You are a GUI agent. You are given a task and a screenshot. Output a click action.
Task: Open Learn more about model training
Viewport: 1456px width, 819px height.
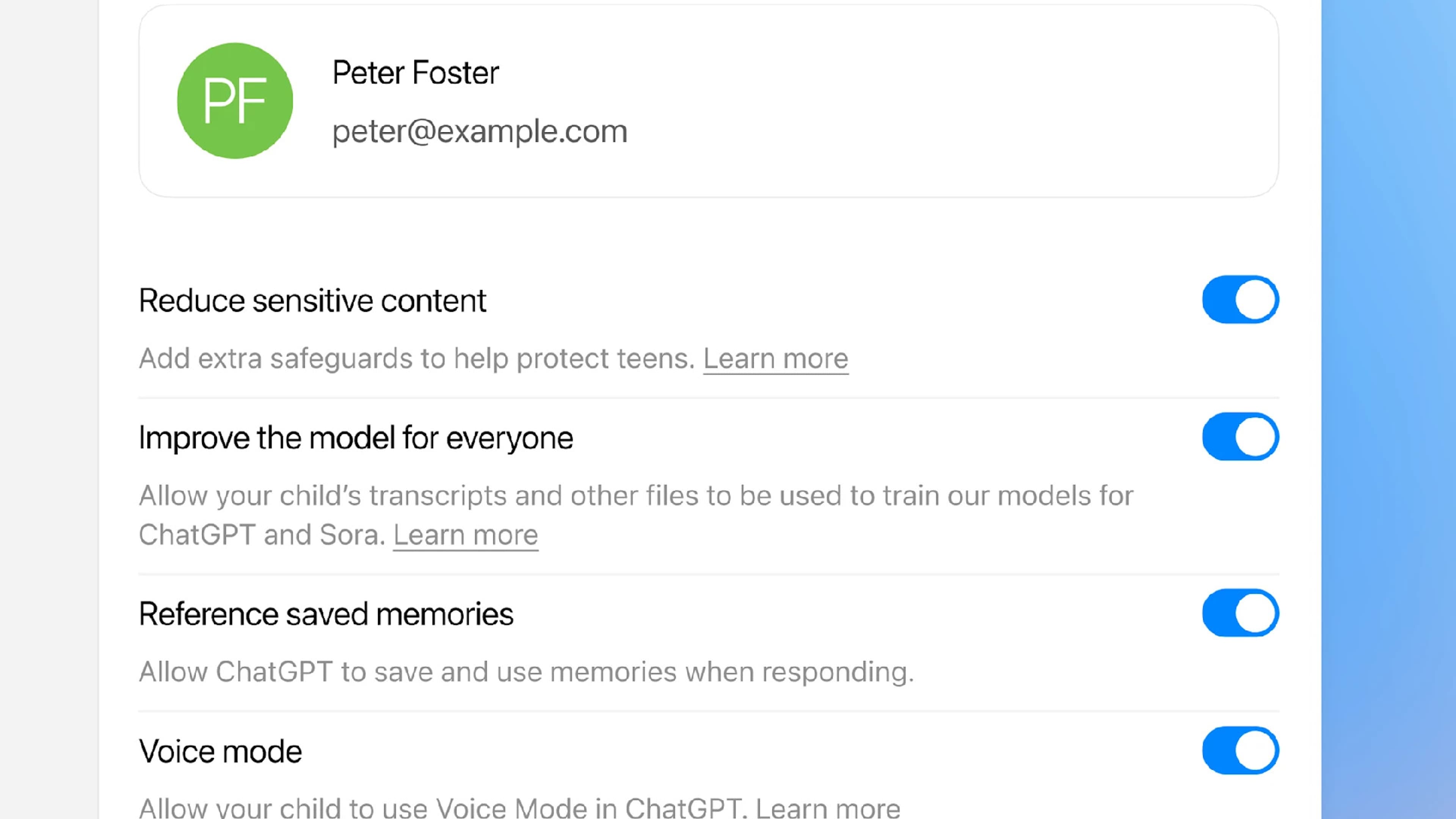[465, 535]
